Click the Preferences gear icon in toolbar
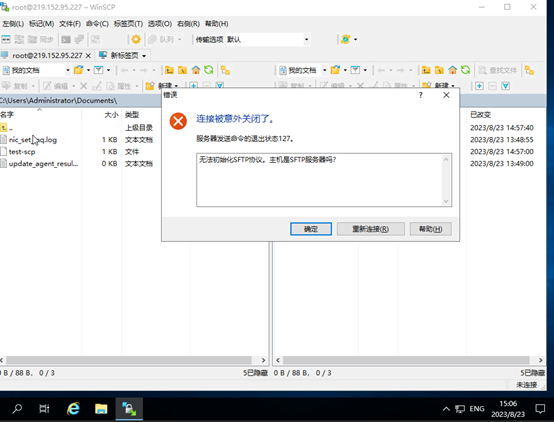 tap(136, 39)
